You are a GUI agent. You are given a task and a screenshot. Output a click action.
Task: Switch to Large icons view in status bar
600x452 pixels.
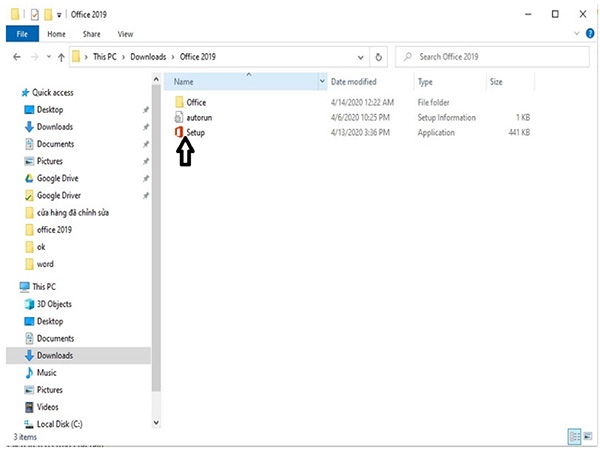588,436
